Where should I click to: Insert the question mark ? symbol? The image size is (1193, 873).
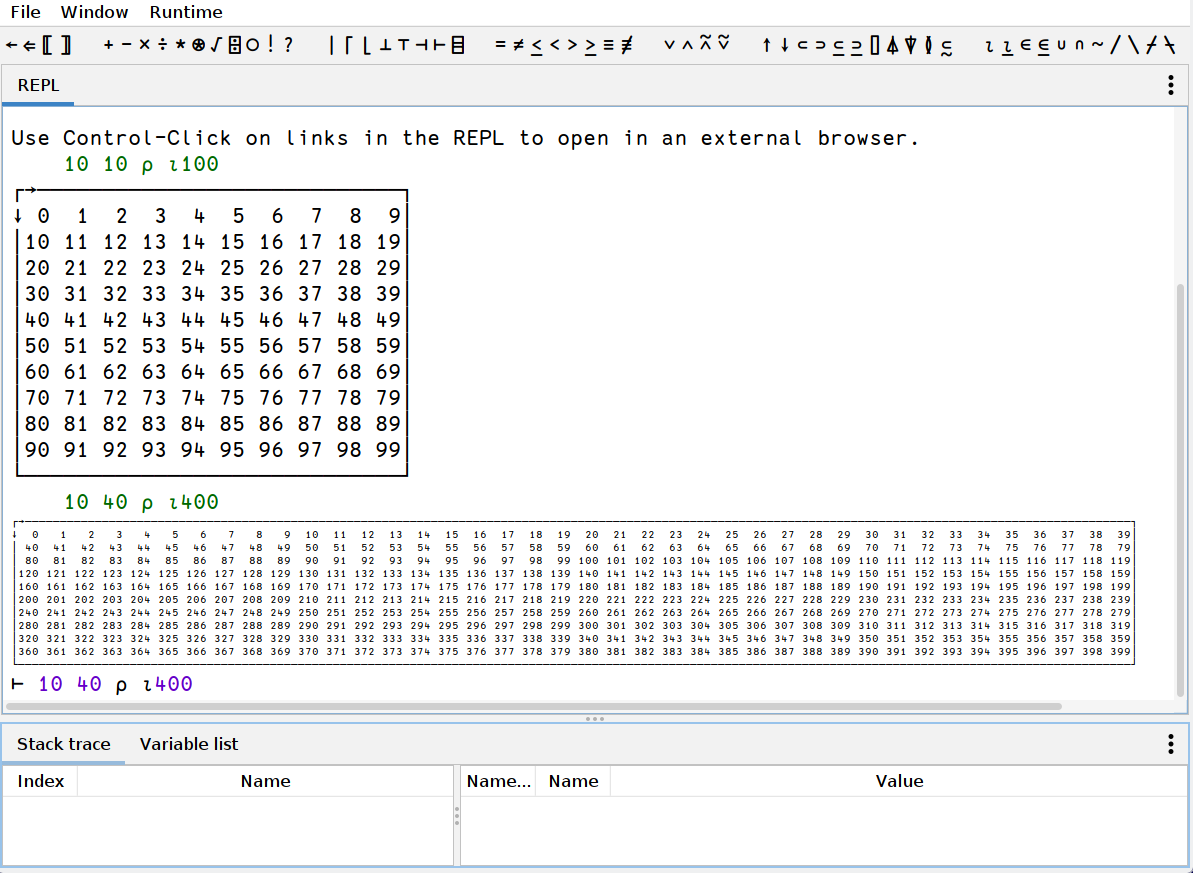pyautogui.click(x=289, y=45)
